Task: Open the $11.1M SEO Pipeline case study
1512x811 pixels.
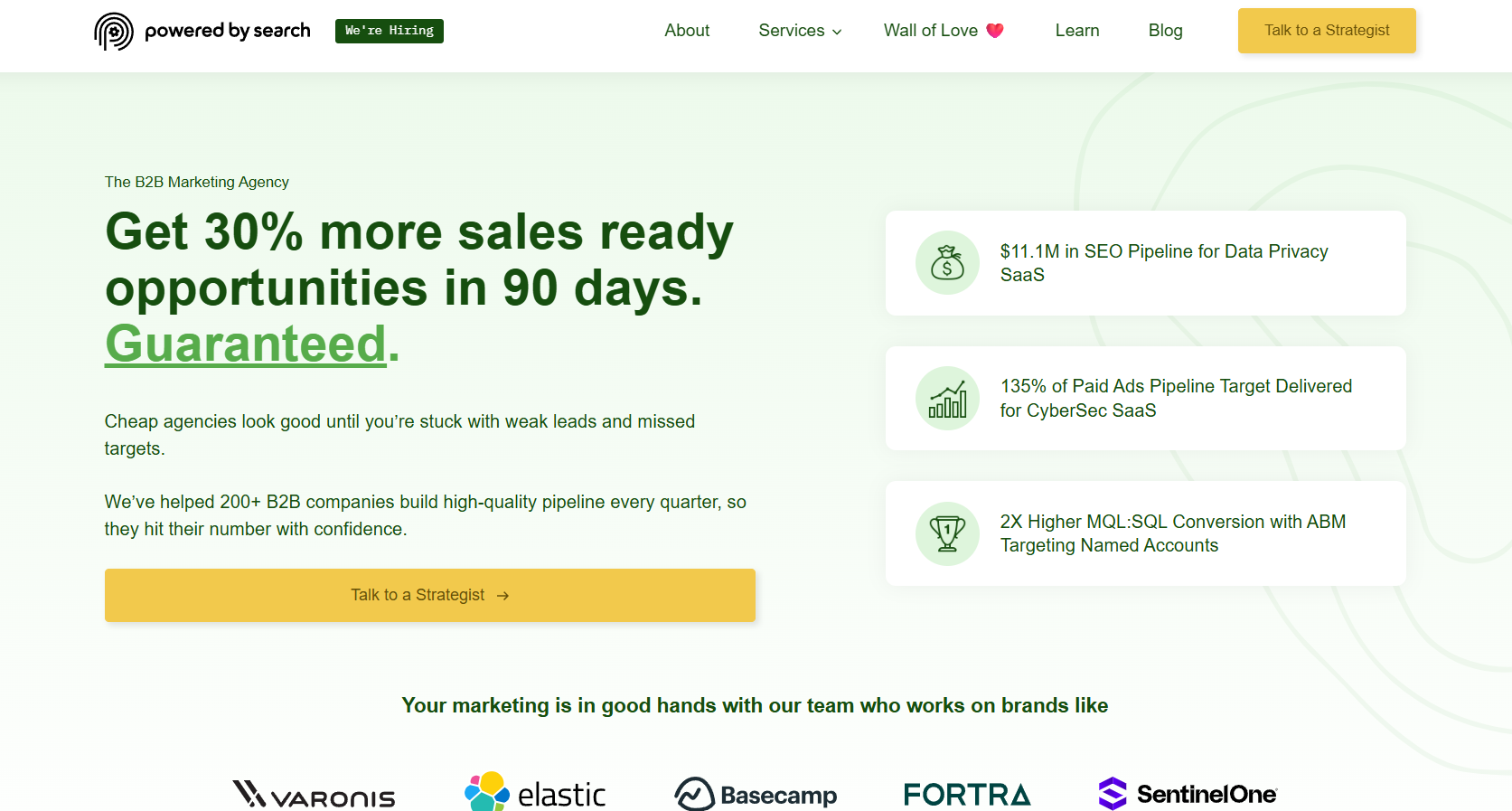Action: pos(1146,263)
